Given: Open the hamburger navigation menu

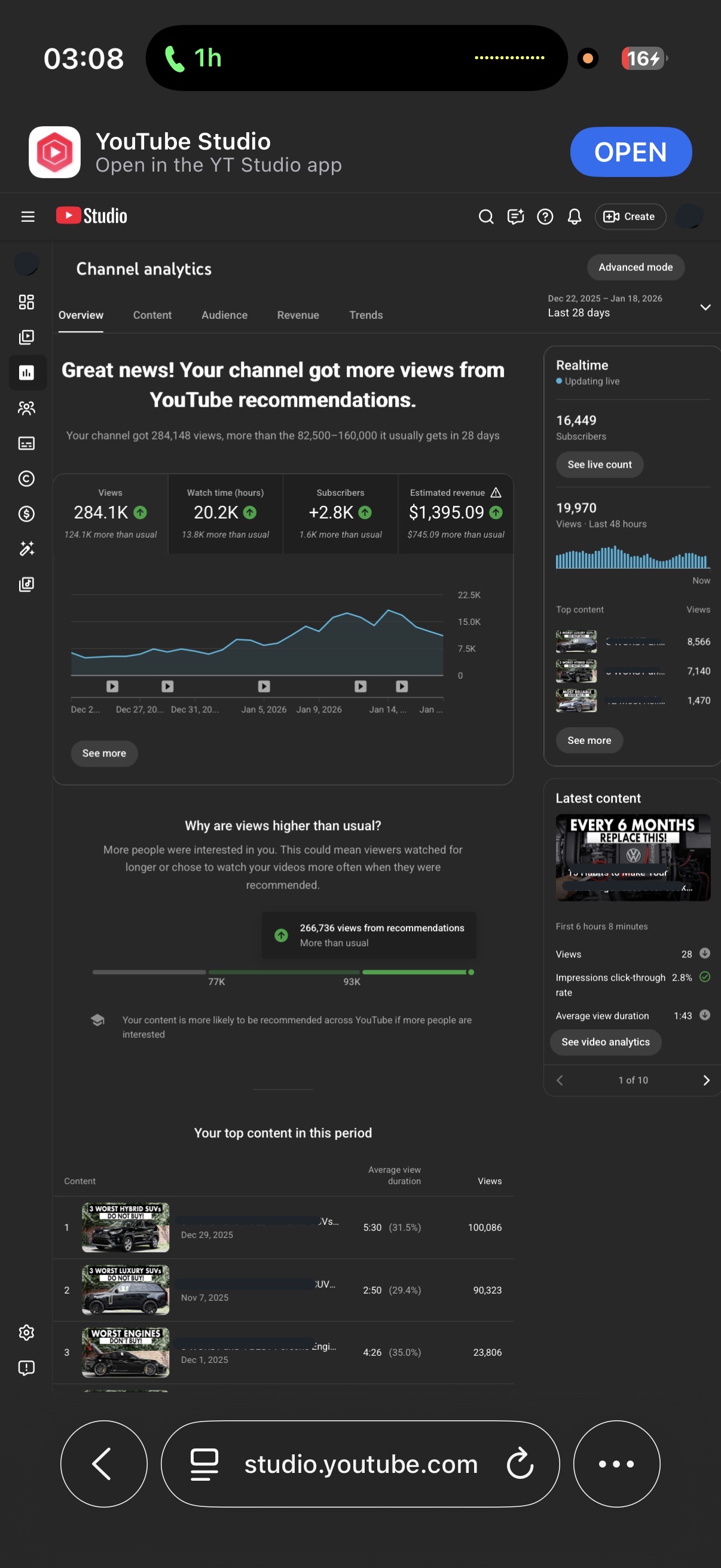Looking at the screenshot, I should 28,216.
